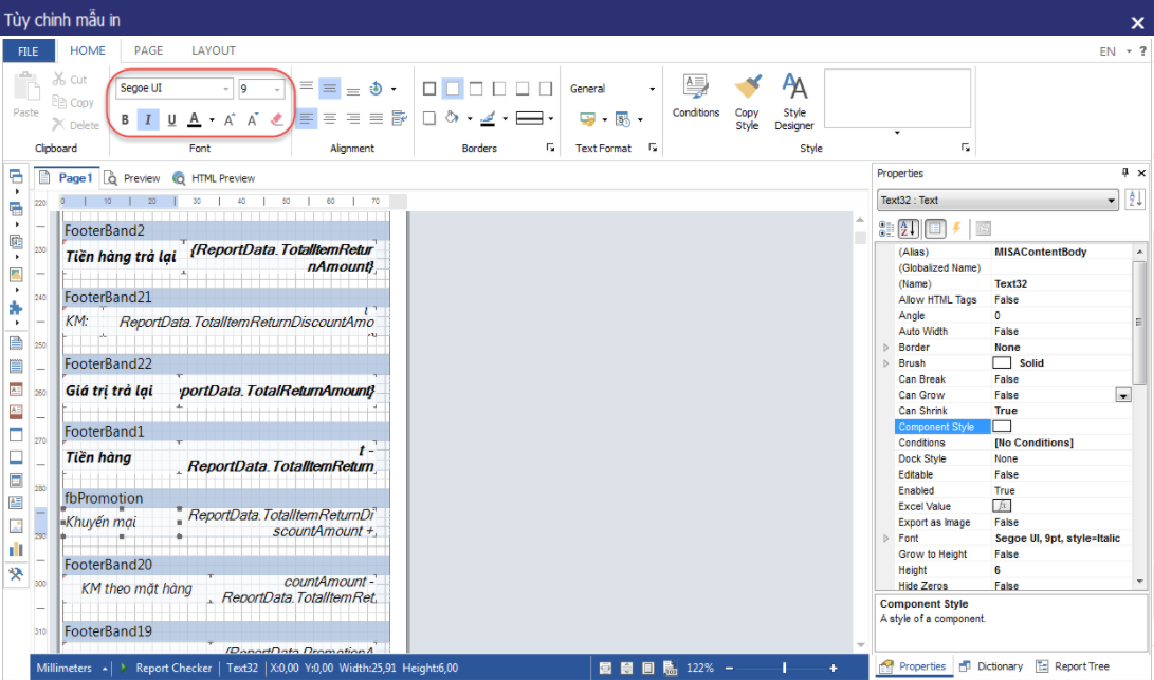Screen dimensions: 1154x680
Task: Click the grow font size icon
Action: [229, 120]
